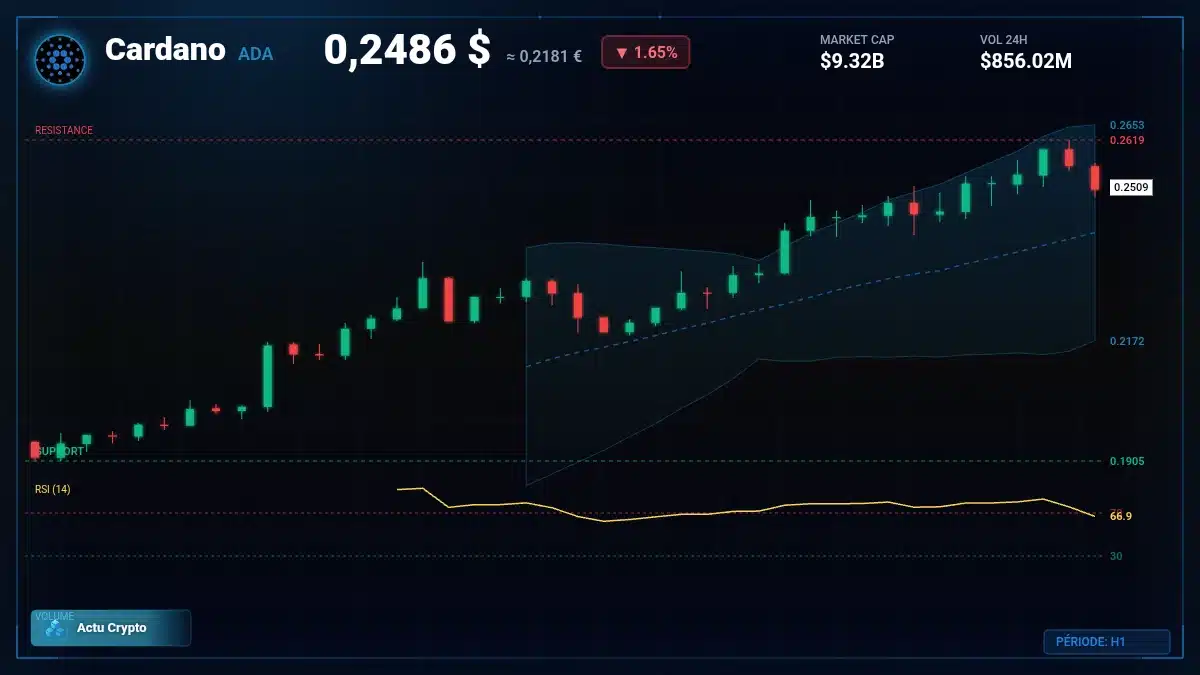Click the RSI 30 level label

click(1116, 556)
